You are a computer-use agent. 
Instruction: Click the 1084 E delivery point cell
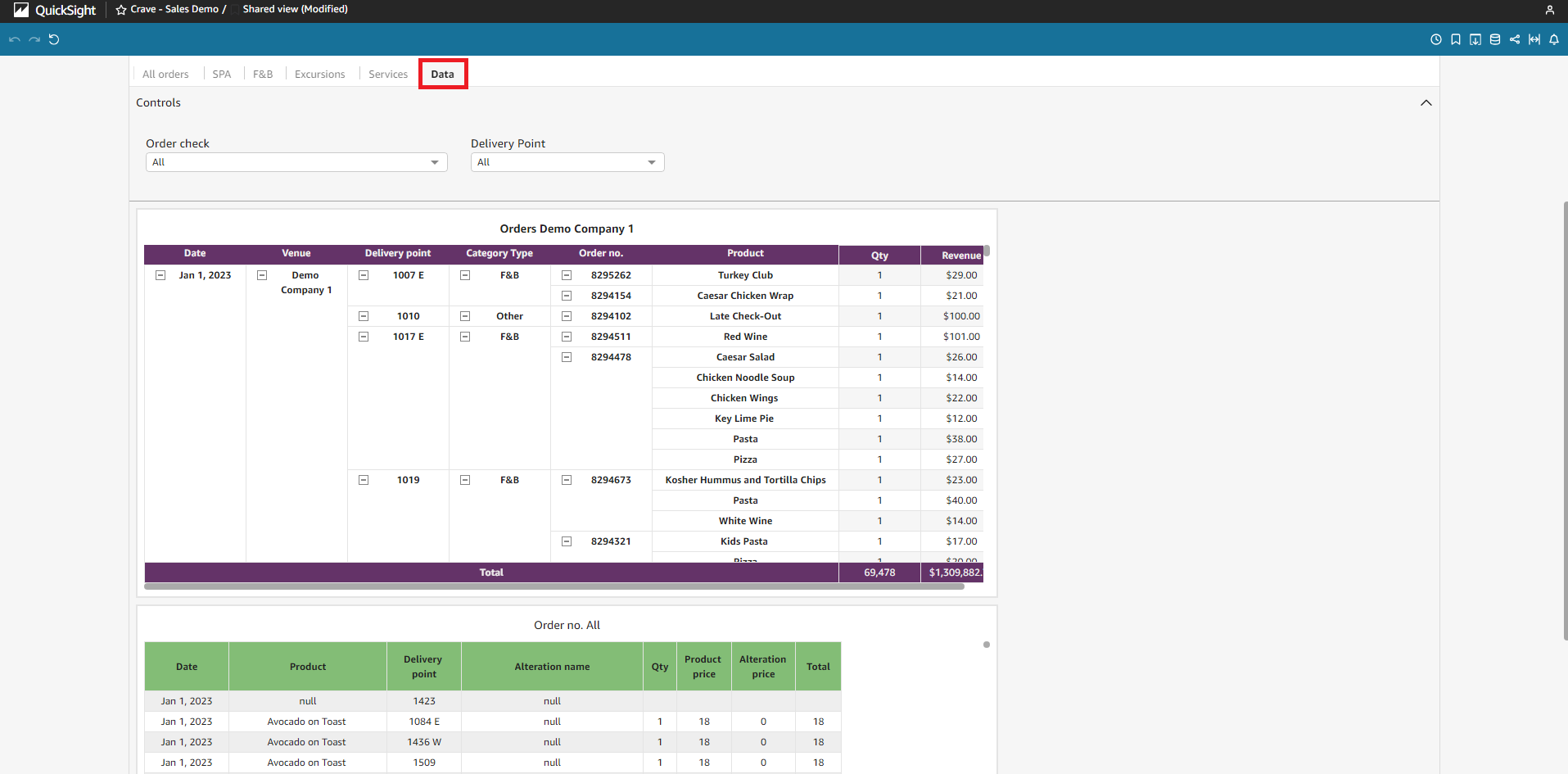(x=424, y=722)
